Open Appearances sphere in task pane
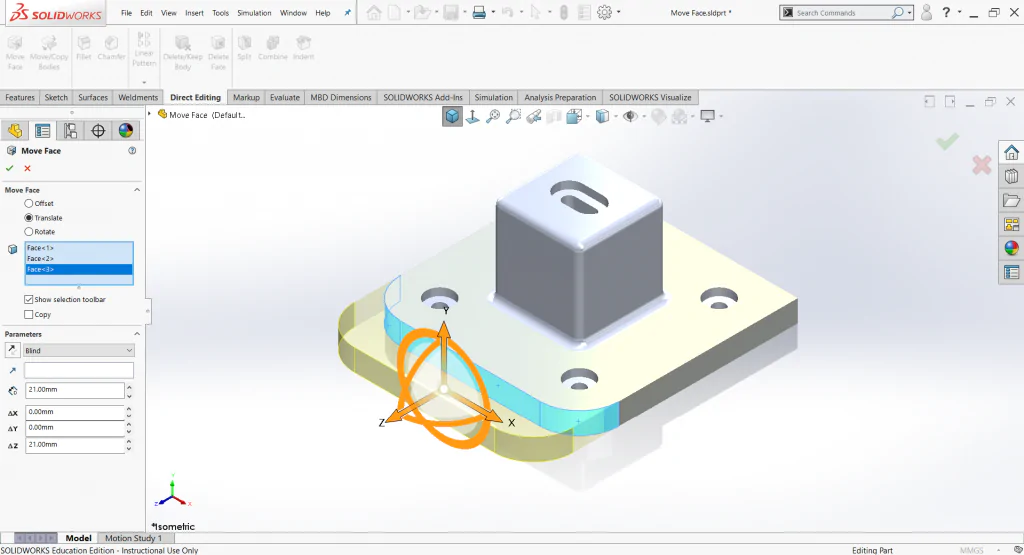This screenshot has width=1024, height=555. [1011, 248]
